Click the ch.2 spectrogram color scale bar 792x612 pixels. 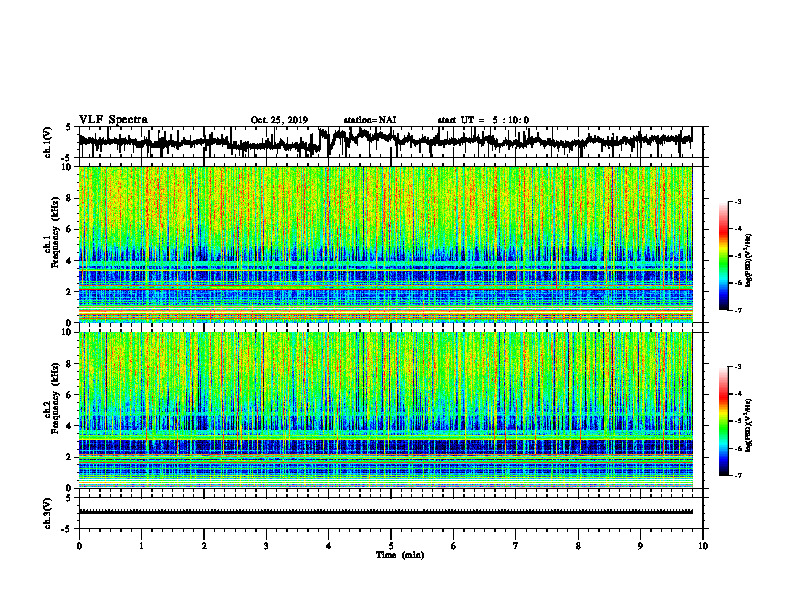[724, 421]
